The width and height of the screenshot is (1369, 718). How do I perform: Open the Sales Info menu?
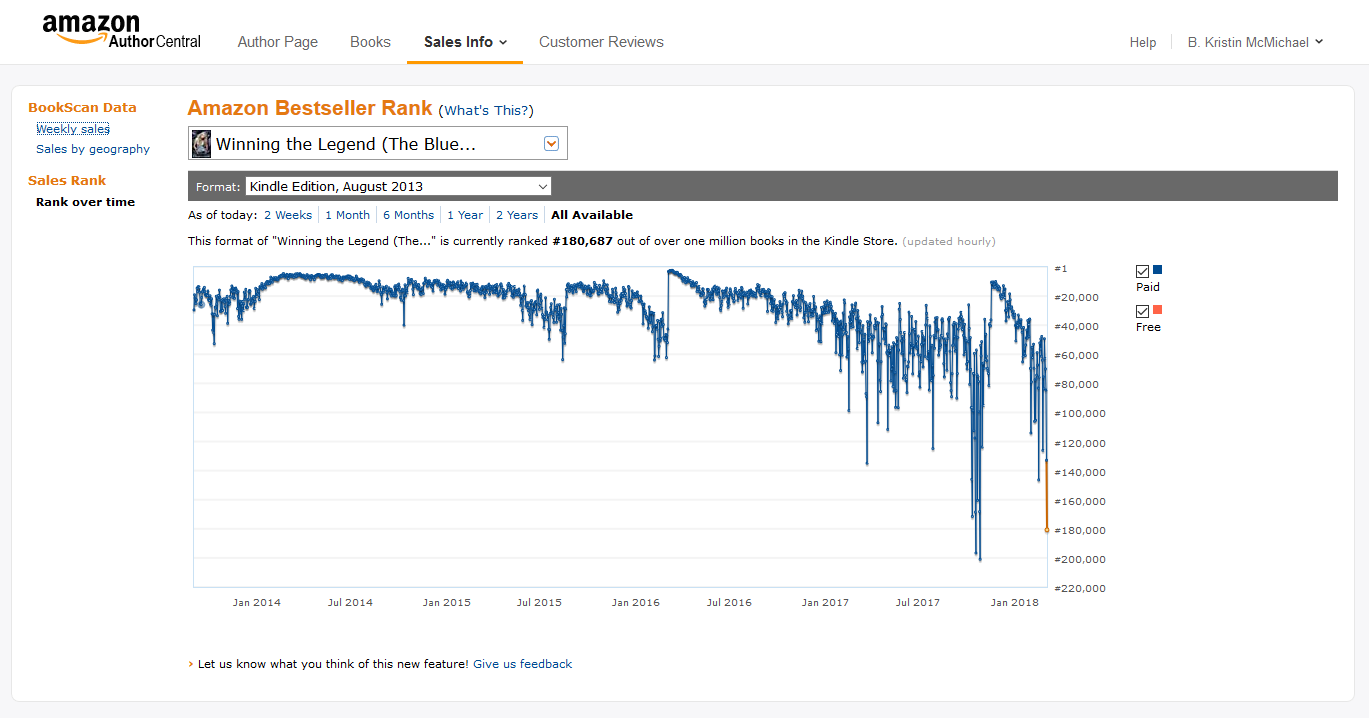(x=465, y=42)
